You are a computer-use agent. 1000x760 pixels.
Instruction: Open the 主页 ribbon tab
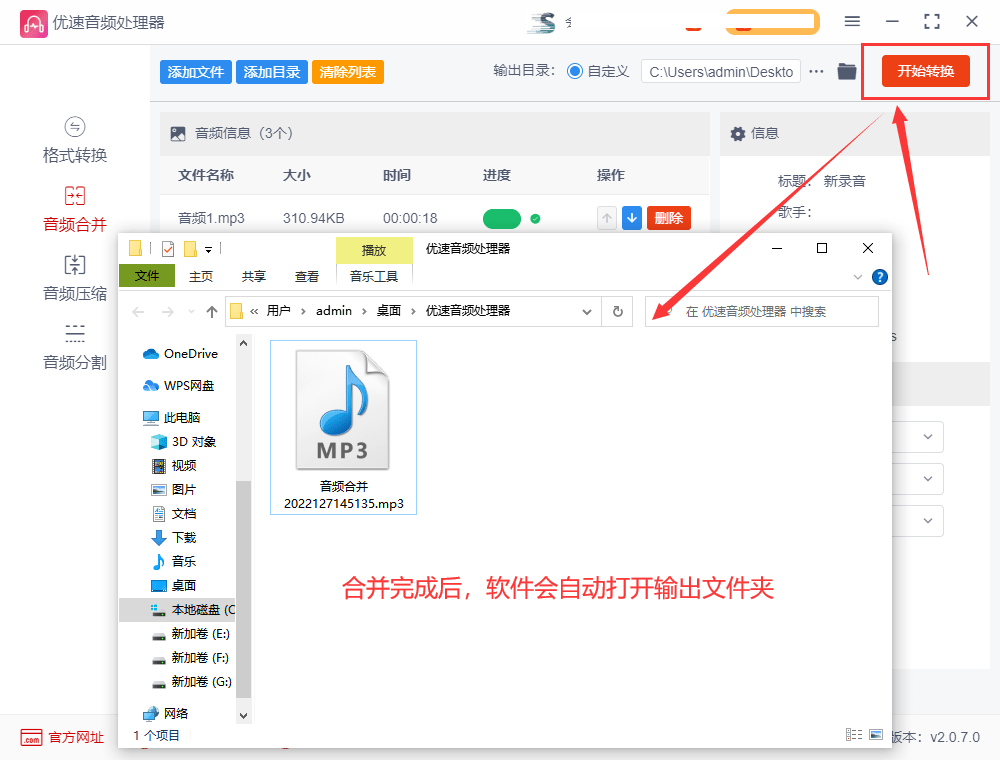coord(201,276)
